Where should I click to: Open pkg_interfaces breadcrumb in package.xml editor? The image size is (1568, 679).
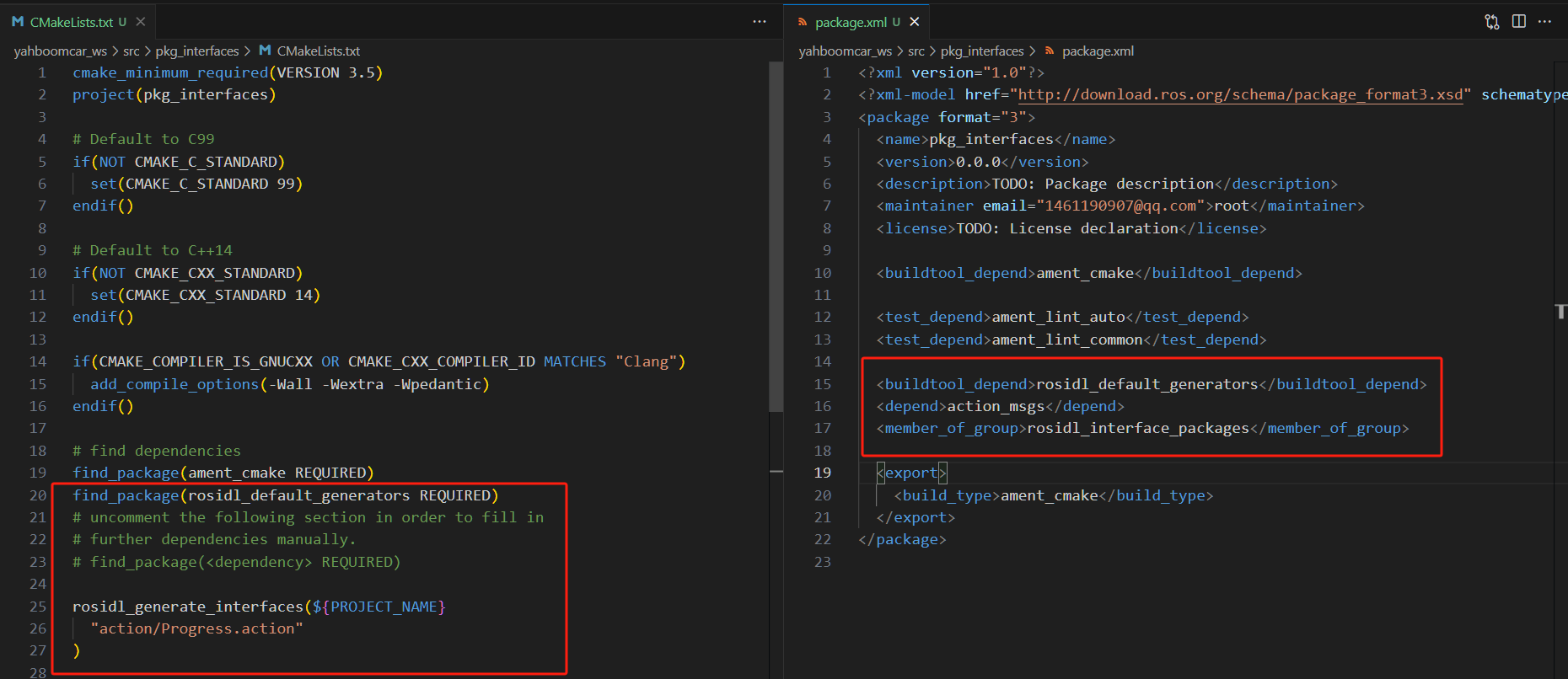tap(982, 51)
